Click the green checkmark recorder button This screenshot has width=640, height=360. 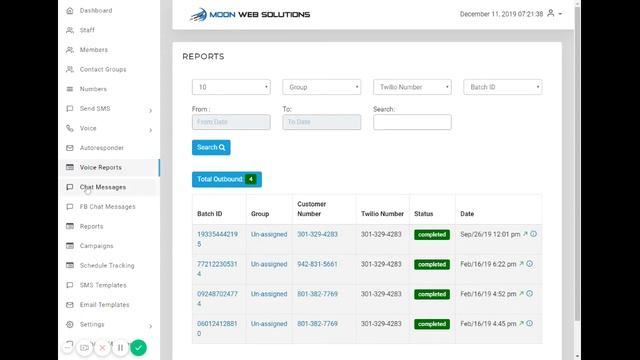[x=138, y=348]
